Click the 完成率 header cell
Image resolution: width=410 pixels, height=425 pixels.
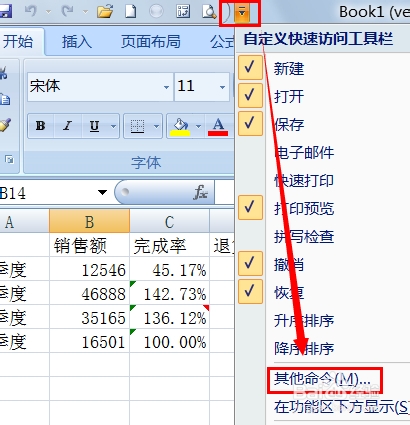[x=169, y=245]
